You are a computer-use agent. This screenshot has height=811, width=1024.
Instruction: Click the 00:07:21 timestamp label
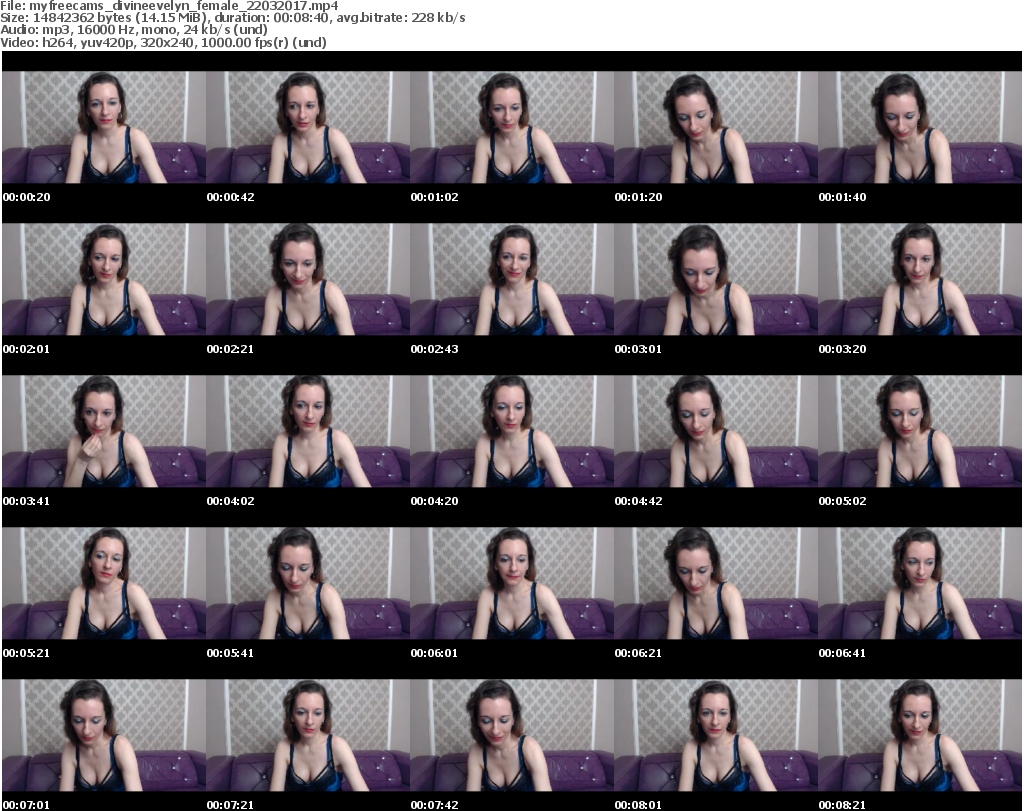coord(231,805)
